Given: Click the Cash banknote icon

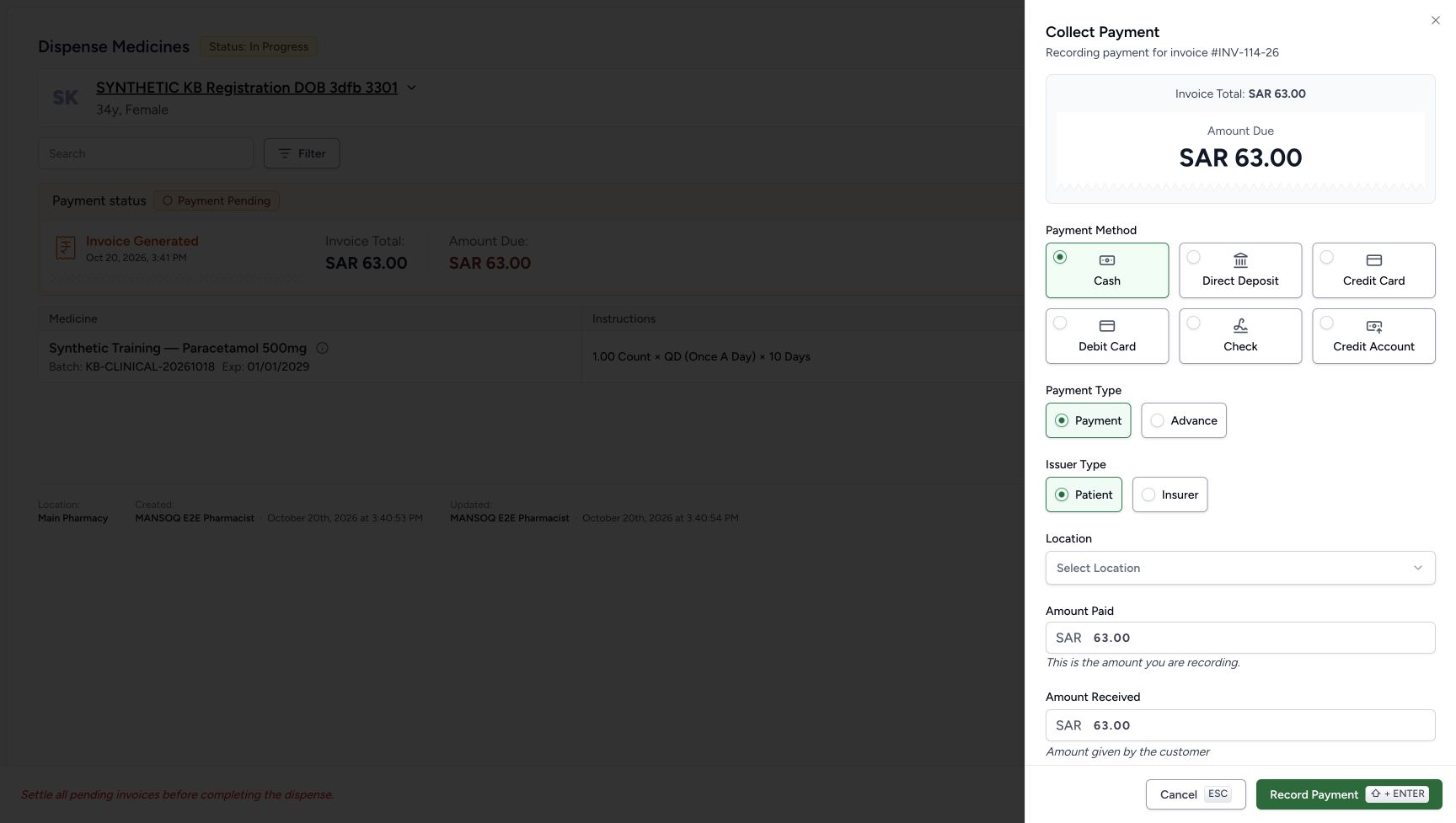Looking at the screenshot, I should pyautogui.click(x=1107, y=260).
